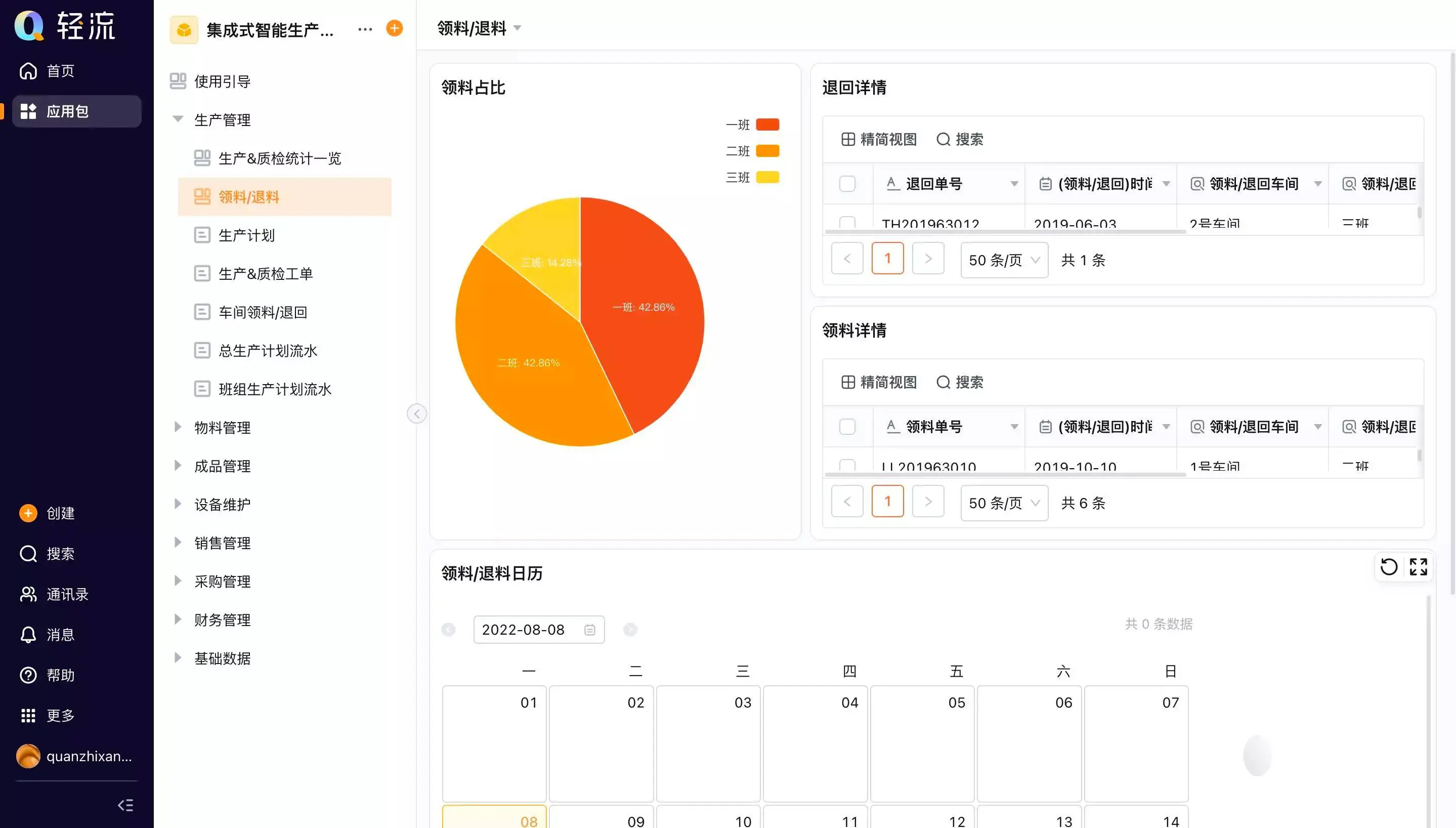Open 车间领料/退回 menu item
The image size is (1456, 828).
pos(263,312)
